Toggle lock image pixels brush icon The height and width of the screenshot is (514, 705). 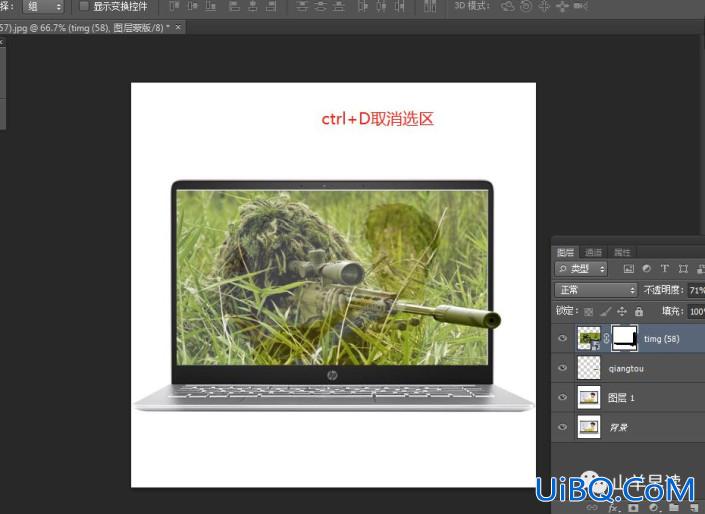click(606, 311)
